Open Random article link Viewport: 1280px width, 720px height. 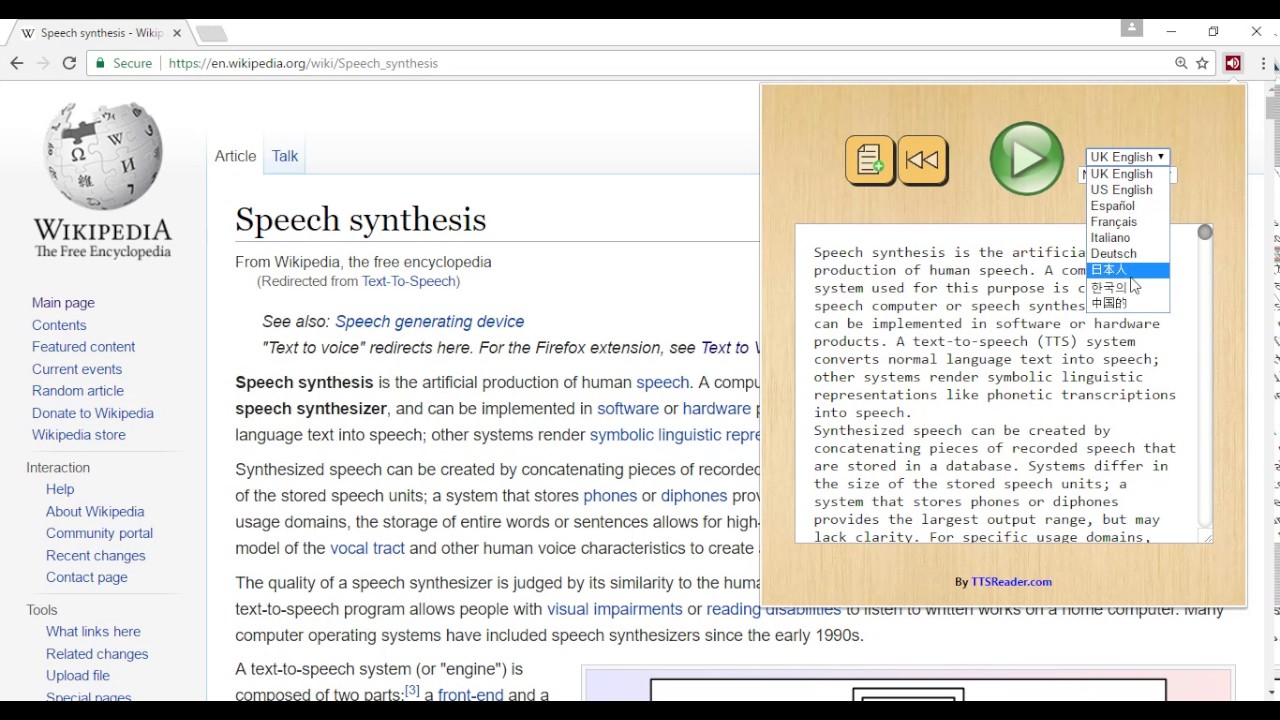(78, 391)
